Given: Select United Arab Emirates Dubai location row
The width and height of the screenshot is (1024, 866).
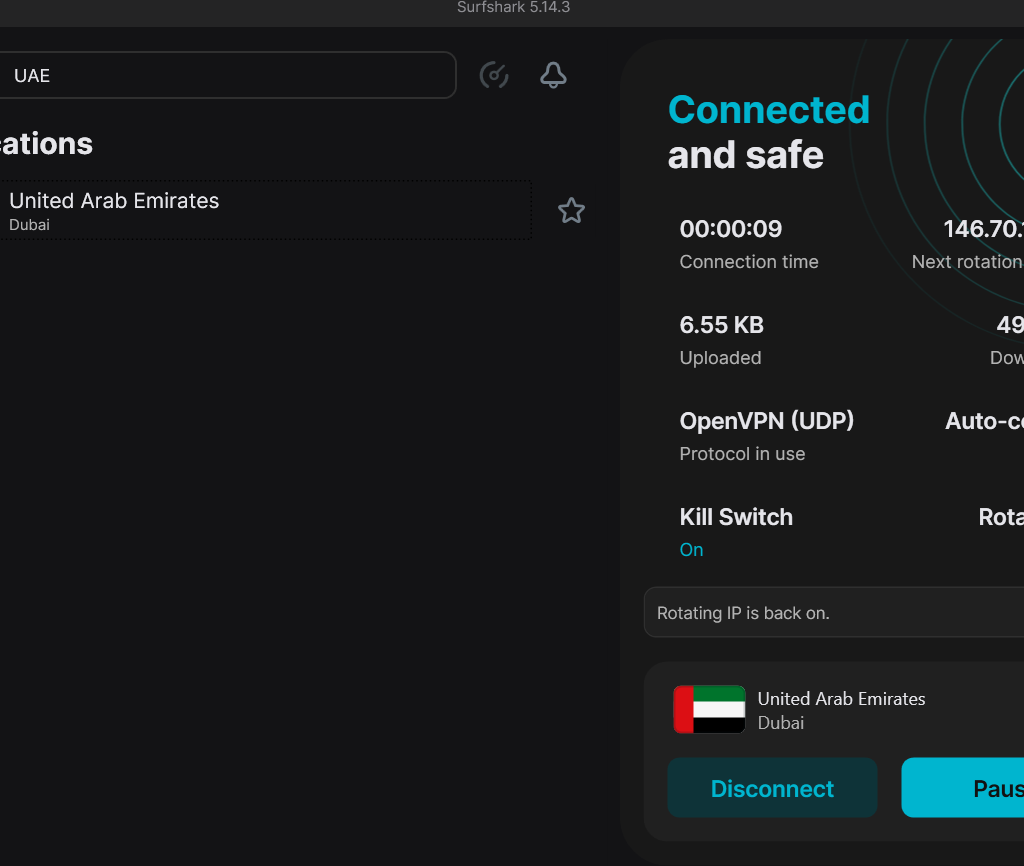Looking at the screenshot, I should coord(264,210).
